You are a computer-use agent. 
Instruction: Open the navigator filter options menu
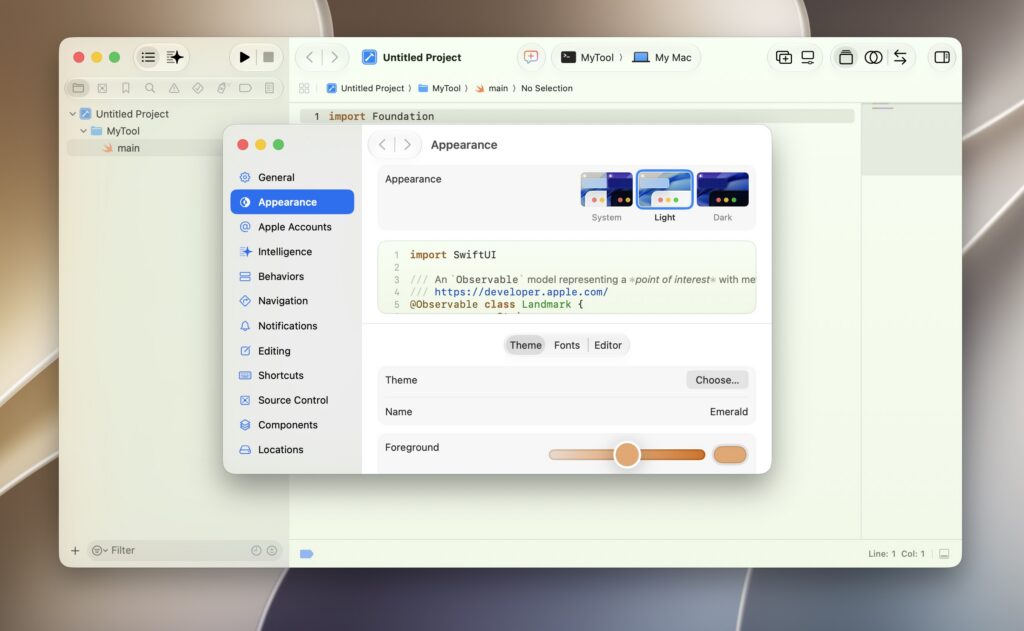pos(97,551)
